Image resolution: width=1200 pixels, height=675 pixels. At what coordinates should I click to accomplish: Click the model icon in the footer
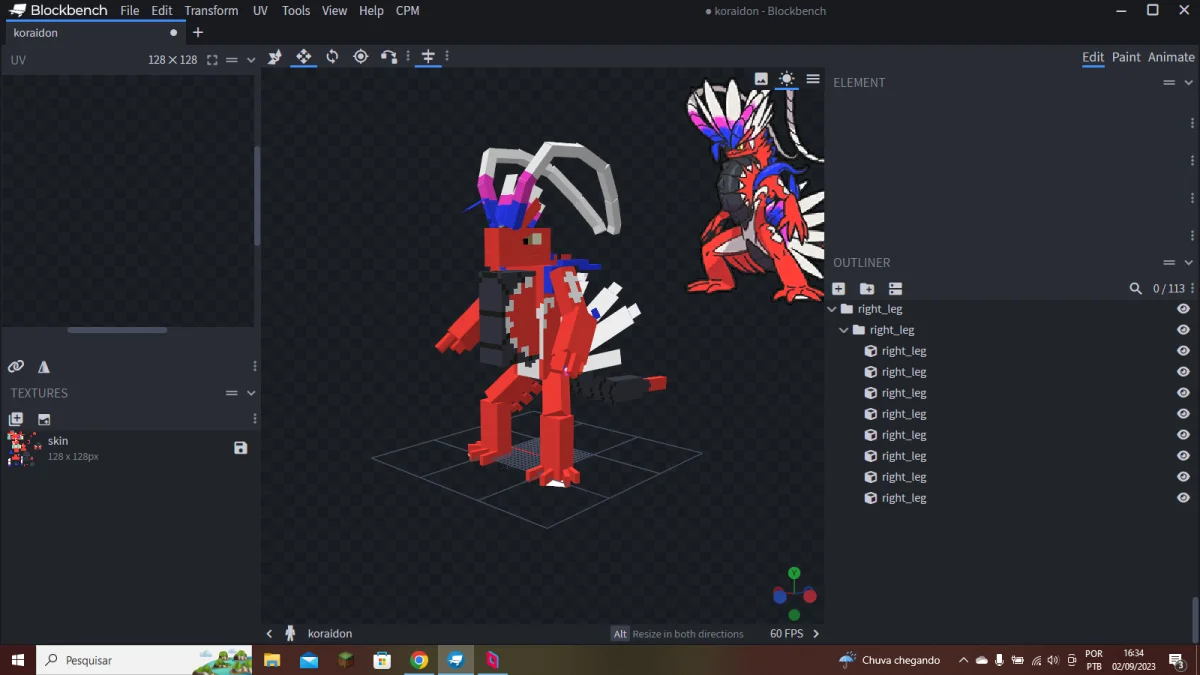291,633
